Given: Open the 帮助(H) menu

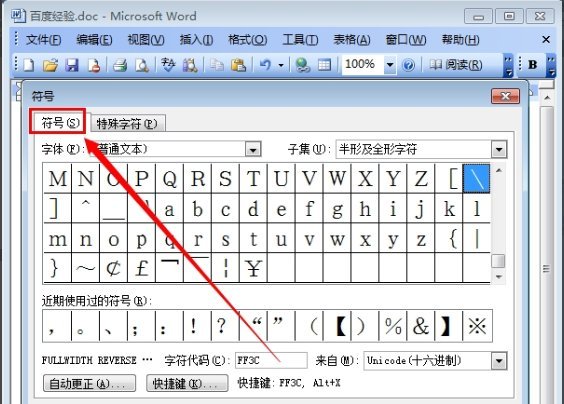Looking at the screenshot, I should pyautogui.click(x=460, y=40).
